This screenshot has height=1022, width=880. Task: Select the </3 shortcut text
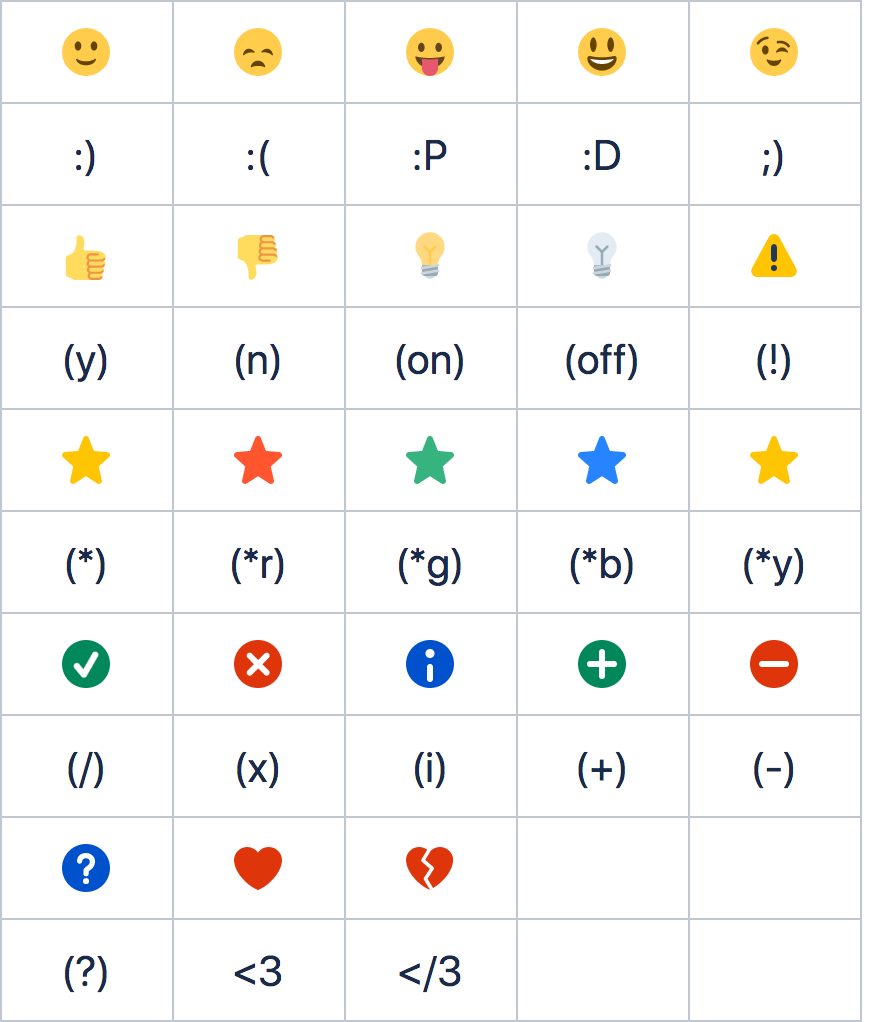[430, 972]
